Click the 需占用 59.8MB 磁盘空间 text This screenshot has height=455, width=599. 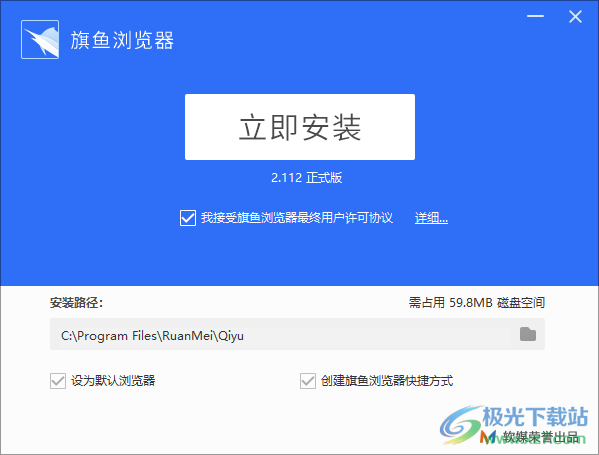477,303
